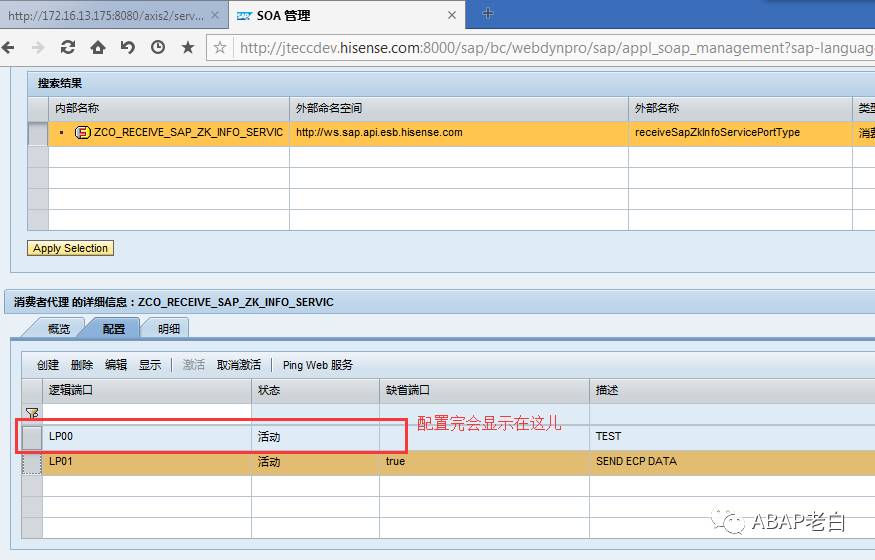Click the 状态 column header

(x=315, y=390)
